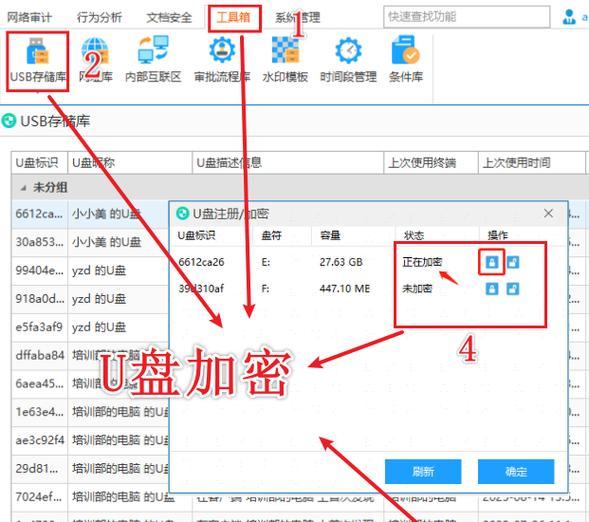Select the 1e63e4... row
This screenshot has height=522, width=589.
(90, 412)
